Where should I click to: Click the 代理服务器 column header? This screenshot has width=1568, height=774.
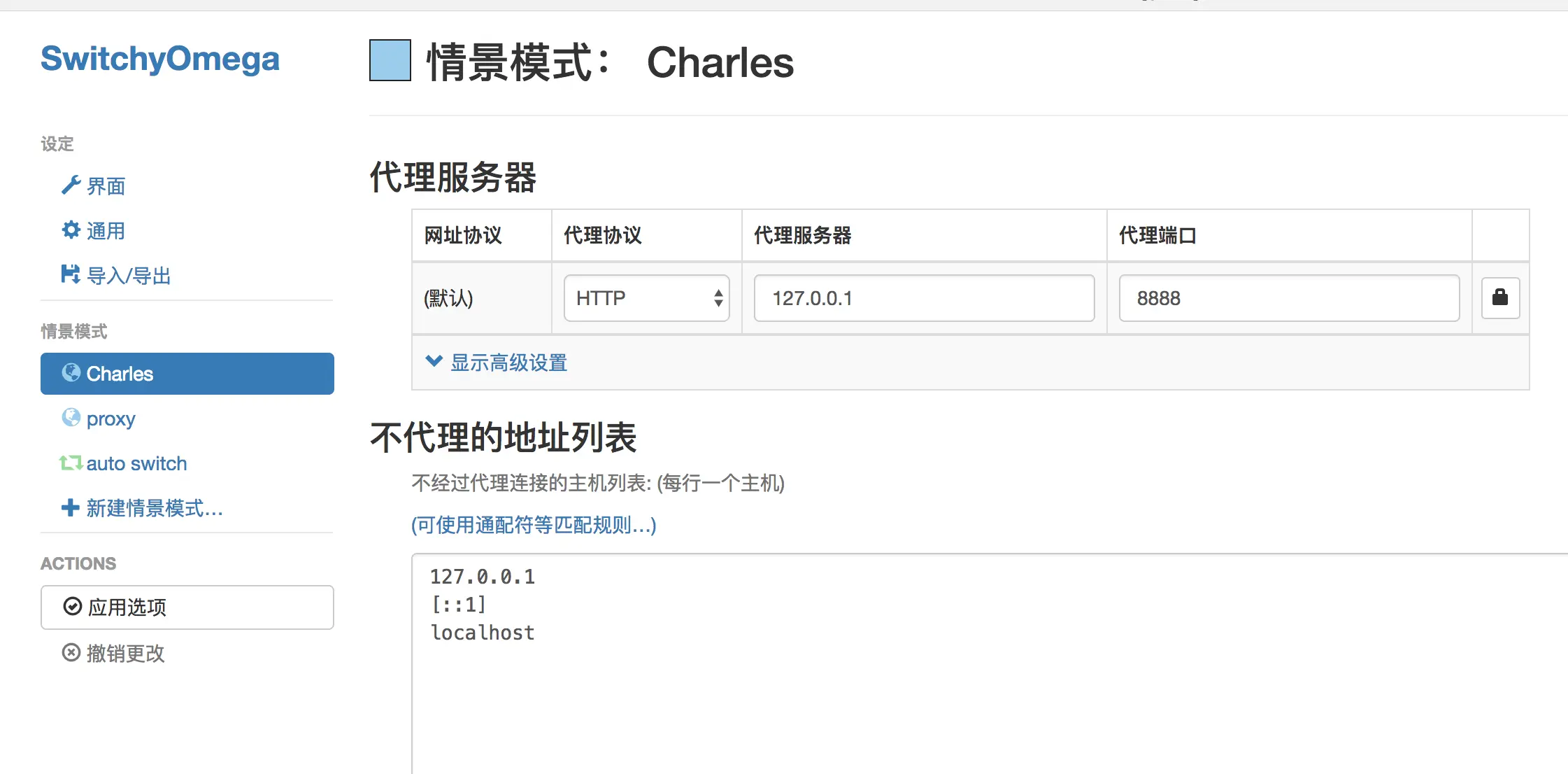point(803,235)
